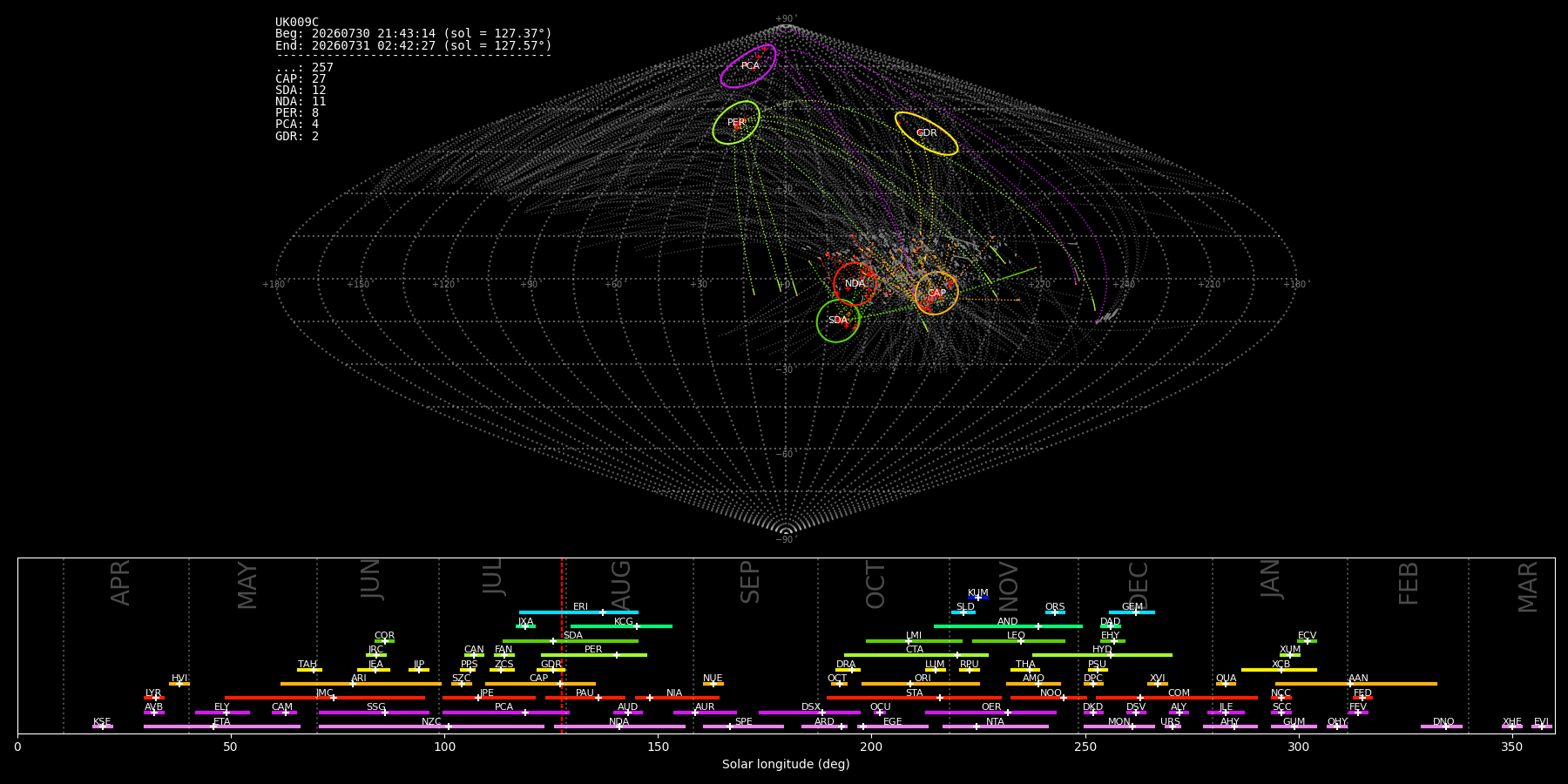The image size is (1568, 784).
Task: Click the PCA radiant ellipse on the sky map
Action: click(748, 66)
